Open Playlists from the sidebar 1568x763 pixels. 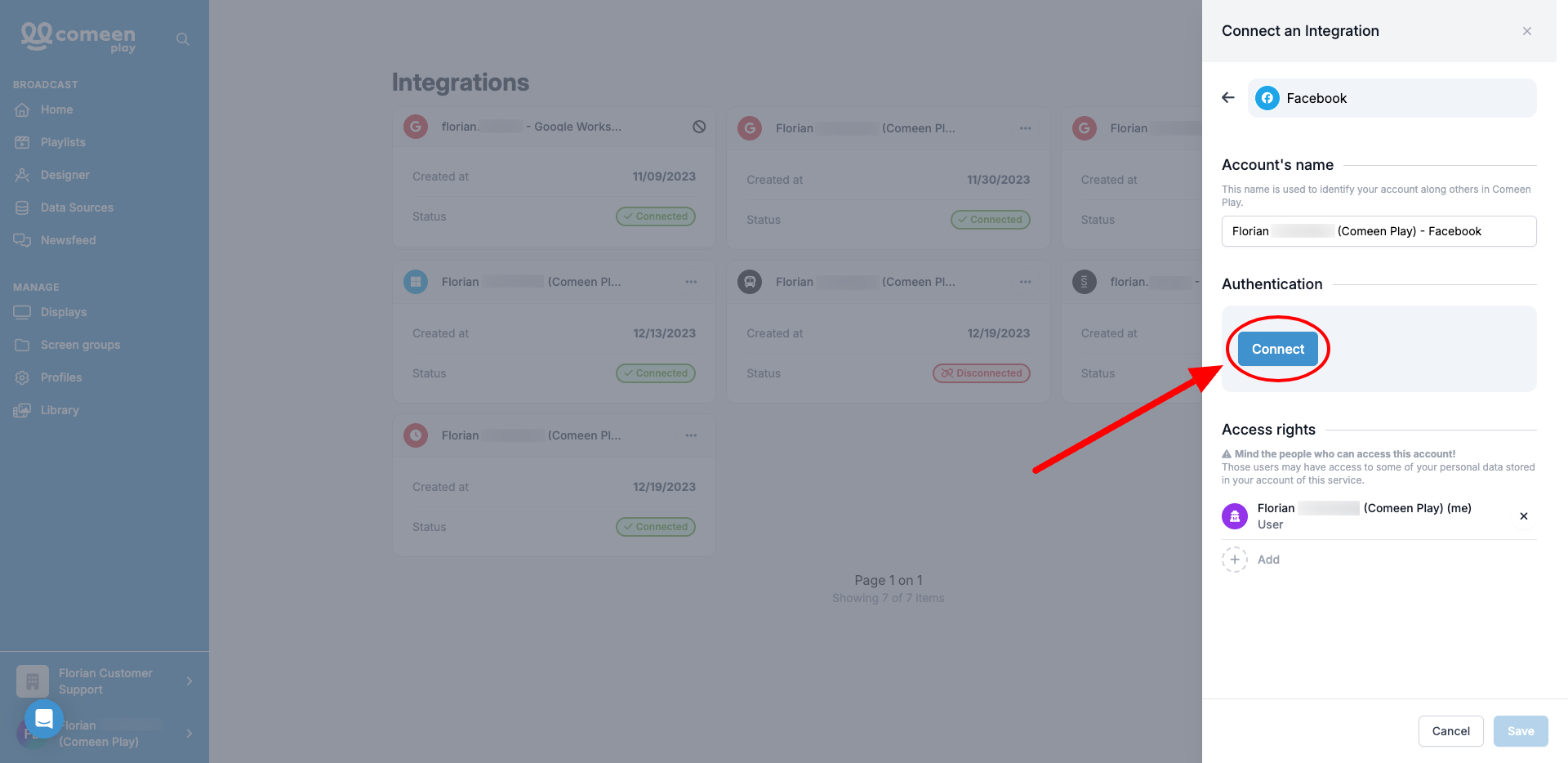coord(63,142)
